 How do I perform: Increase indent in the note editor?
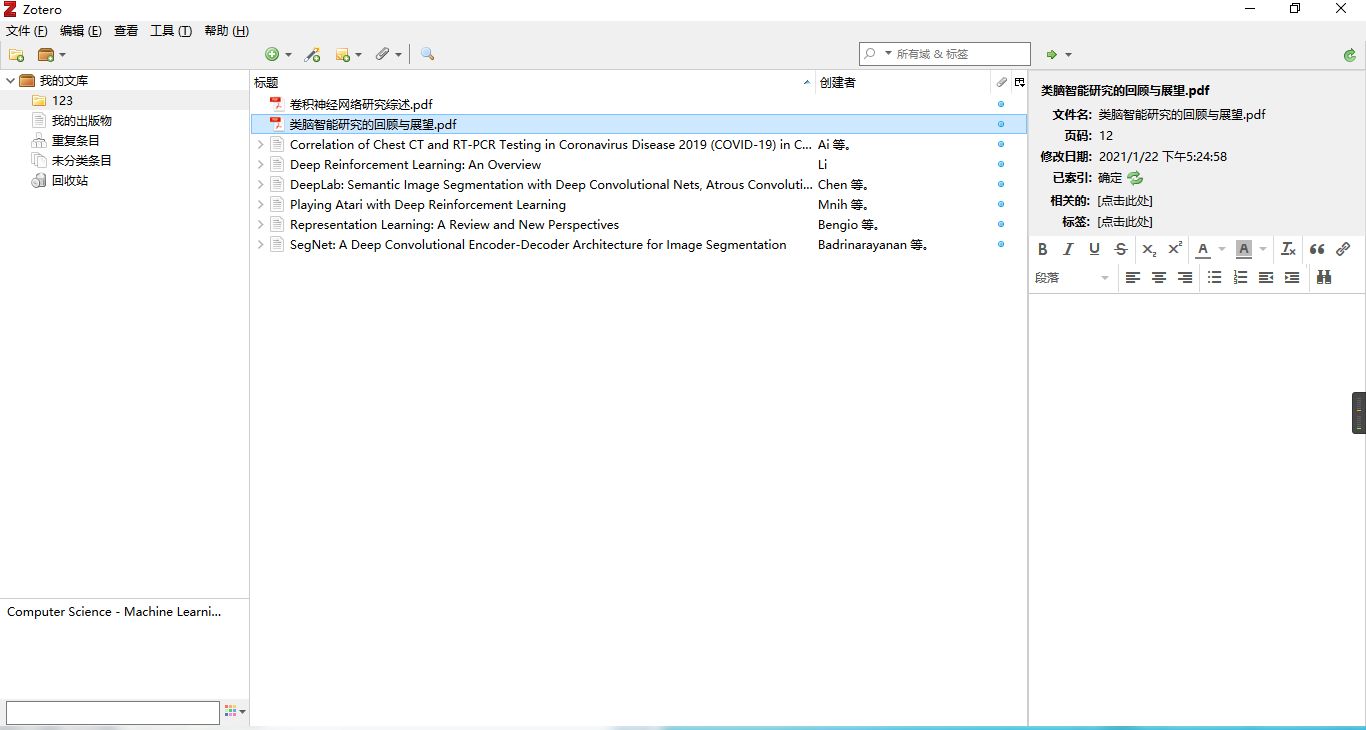coord(1292,277)
